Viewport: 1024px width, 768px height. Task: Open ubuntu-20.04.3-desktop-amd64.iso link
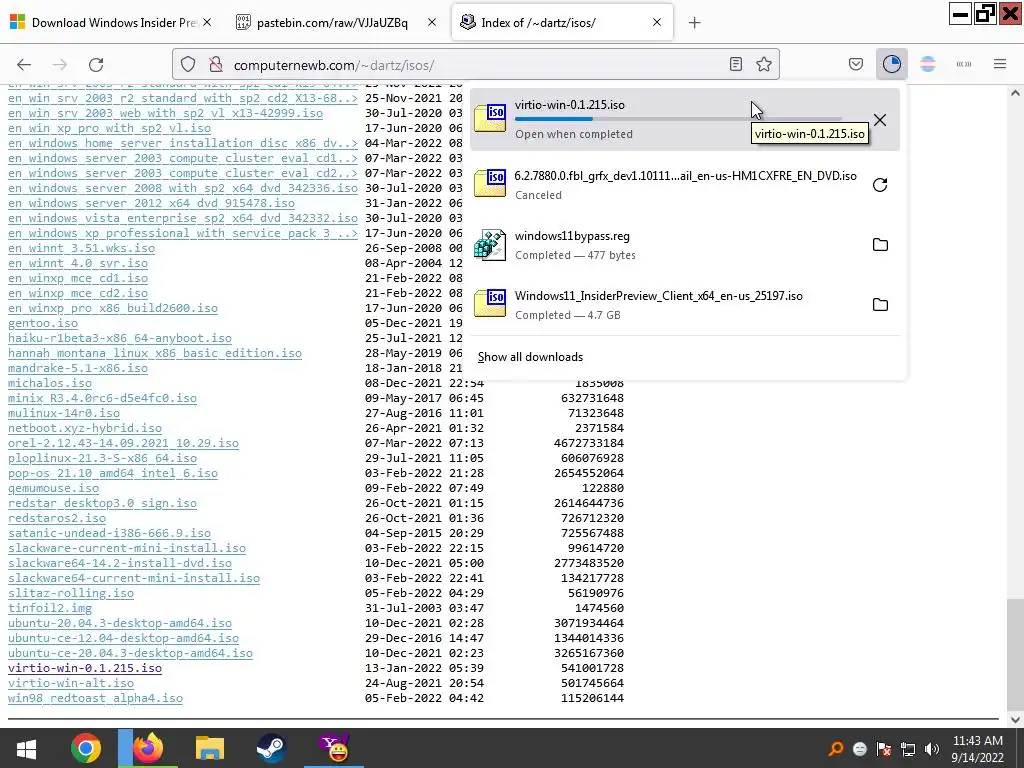[x=120, y=623]
